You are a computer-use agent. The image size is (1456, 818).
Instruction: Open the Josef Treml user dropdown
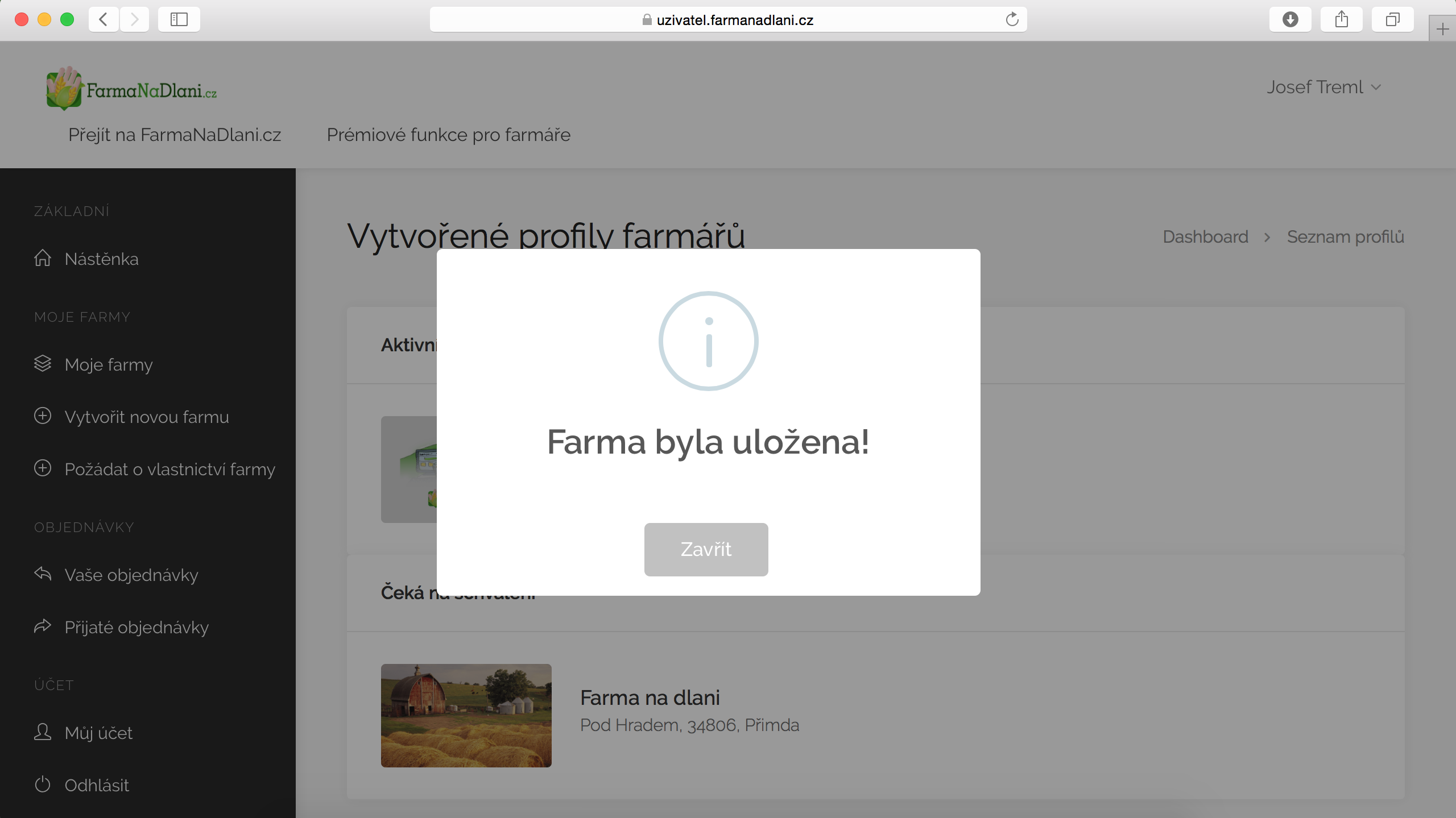tap(1323, 88)
